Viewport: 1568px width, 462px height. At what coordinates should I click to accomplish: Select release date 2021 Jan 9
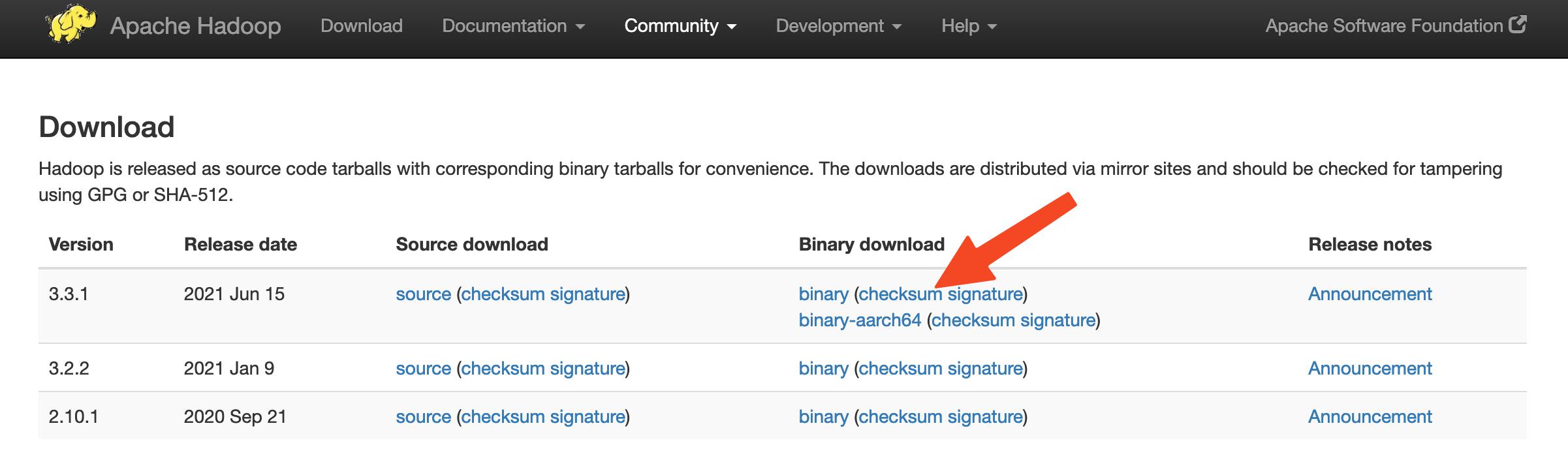coord(229,369)
